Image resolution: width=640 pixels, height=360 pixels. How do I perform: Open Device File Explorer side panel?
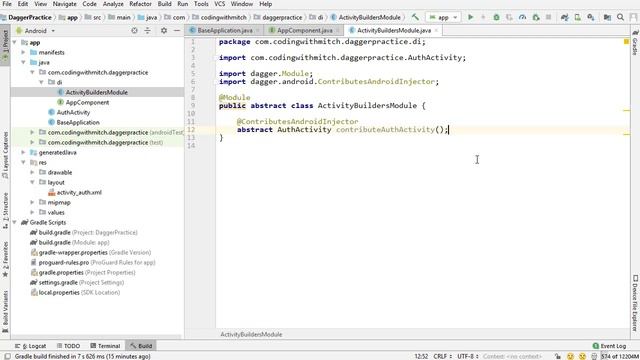tap(635, 302)
